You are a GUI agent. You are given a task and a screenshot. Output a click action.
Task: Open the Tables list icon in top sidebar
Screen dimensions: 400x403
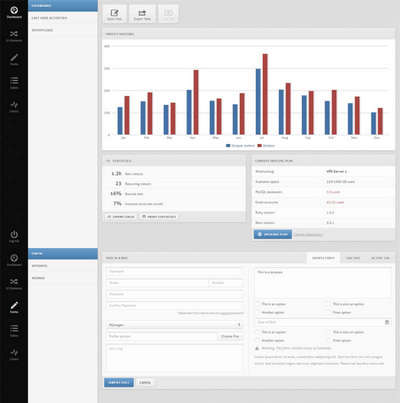14,83
